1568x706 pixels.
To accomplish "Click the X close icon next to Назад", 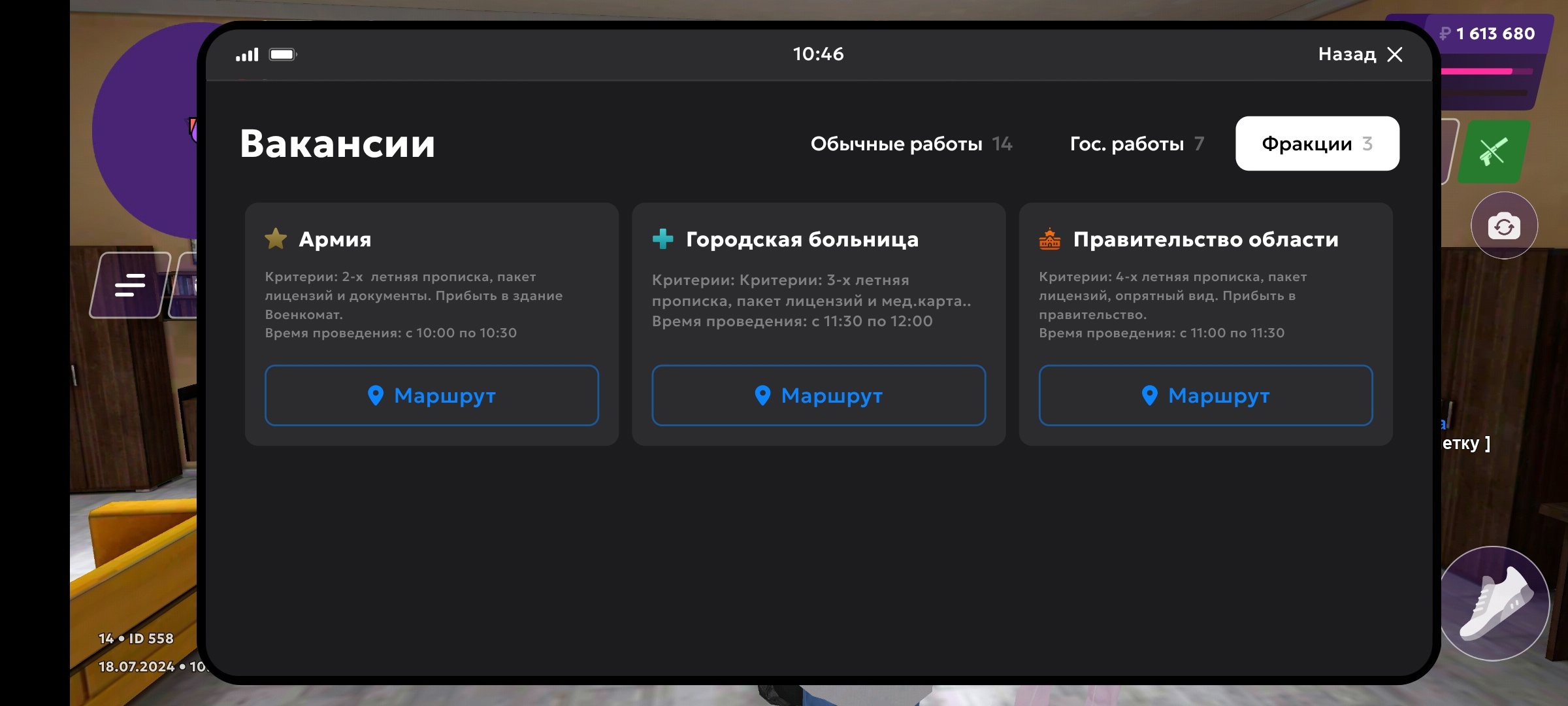I will point(1395,54).
